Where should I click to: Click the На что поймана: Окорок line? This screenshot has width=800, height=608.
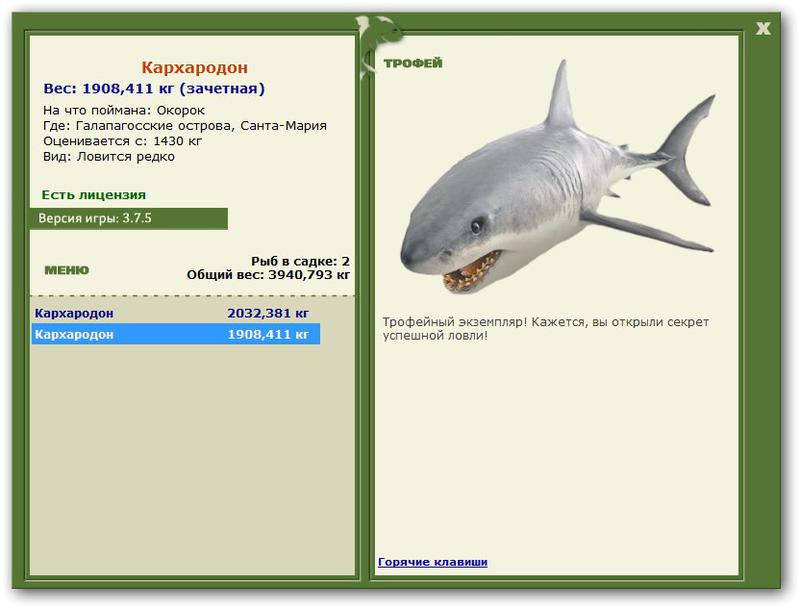pos(124,110)
